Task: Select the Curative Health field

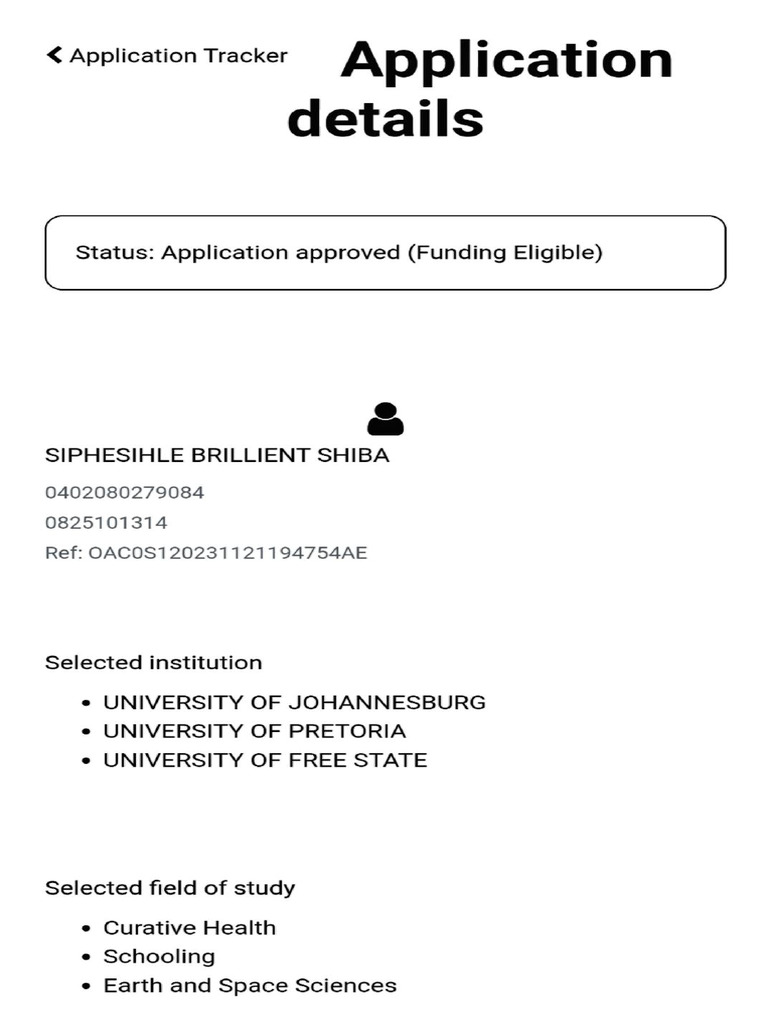Action: pyautogui.click(x=190, y=928)
